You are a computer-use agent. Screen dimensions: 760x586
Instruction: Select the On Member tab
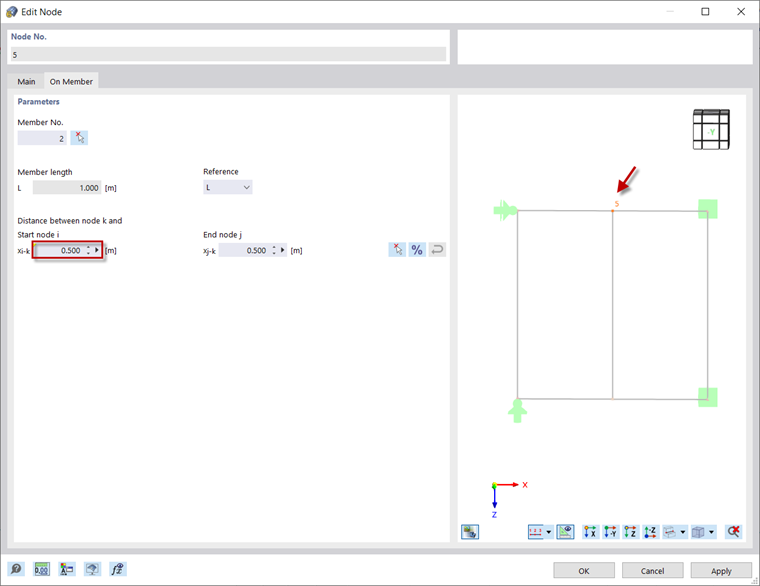pyautogui.click(x=71, y=81)
